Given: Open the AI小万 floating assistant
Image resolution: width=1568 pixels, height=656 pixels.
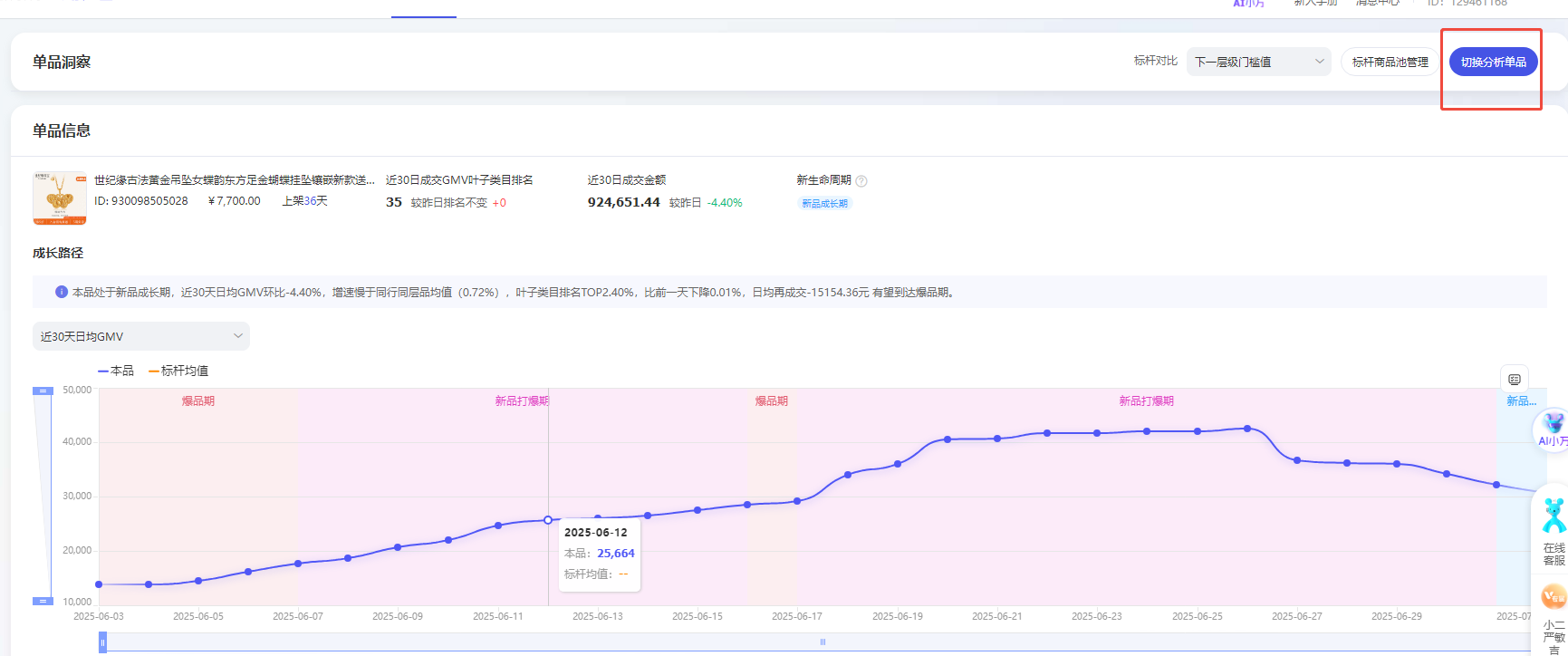Looking at the screenshot, I should 1553,429.
